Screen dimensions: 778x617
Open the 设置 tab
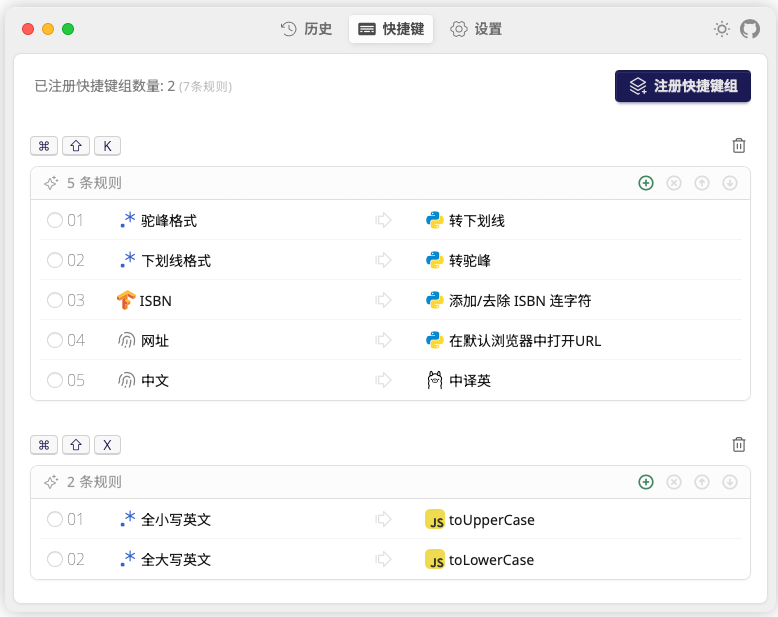[476, 30]
